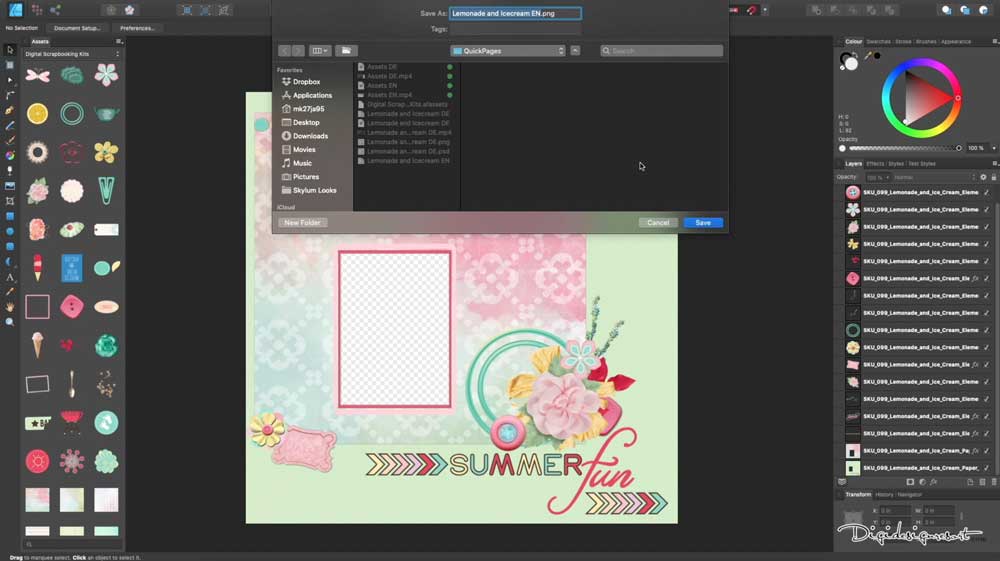This screenshot has height=561, width=1000.
Task: Adjust the colour Opacity slider
Action: point(904,148)
